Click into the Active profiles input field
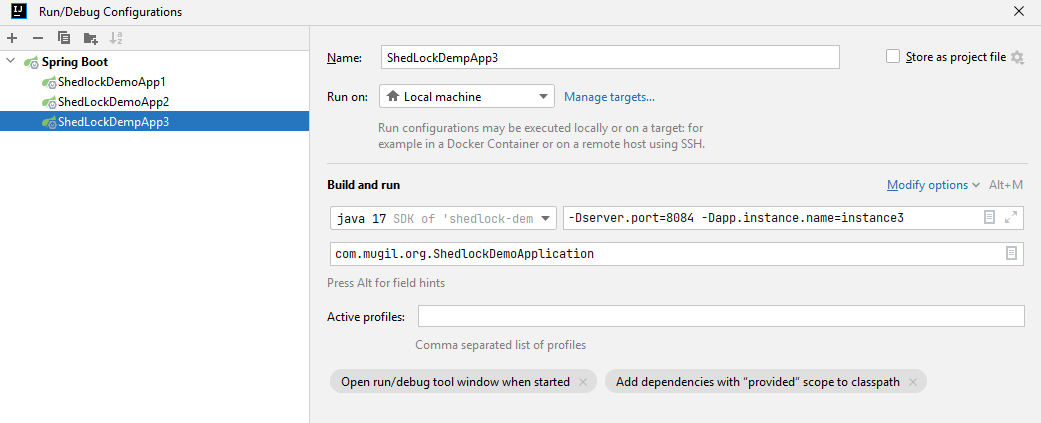This screenshot has width=1041, height=423. point(720,317)
